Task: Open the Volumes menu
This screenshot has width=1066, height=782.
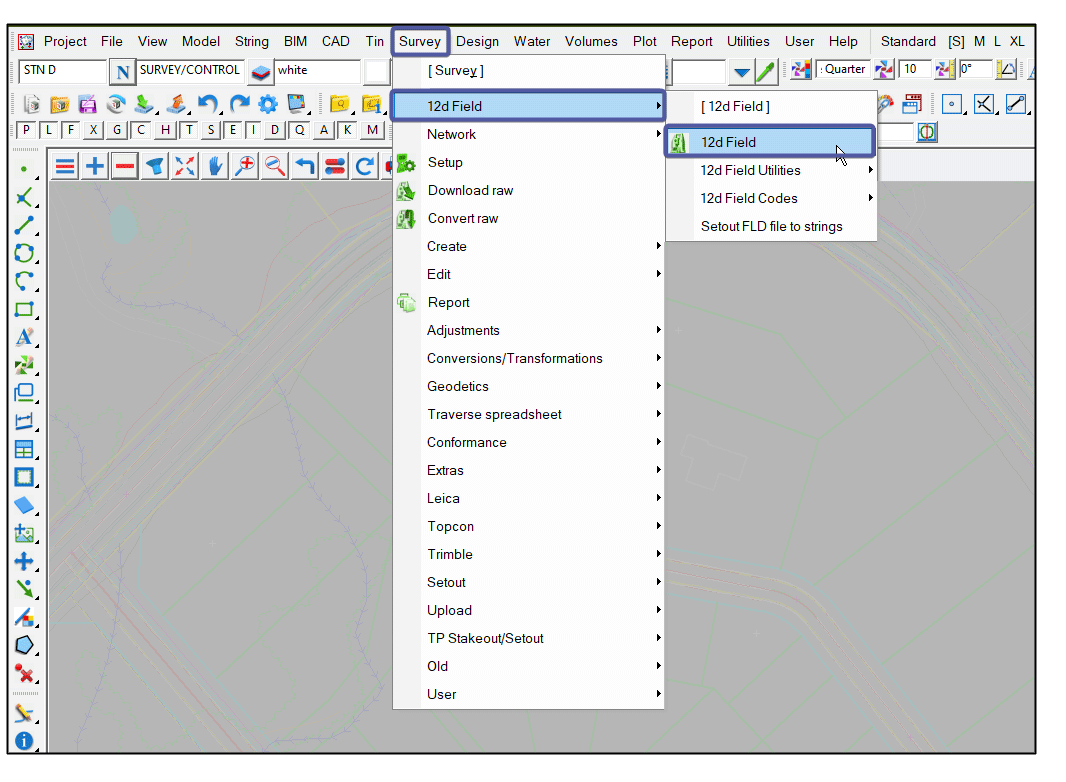Action: (591, 41)
